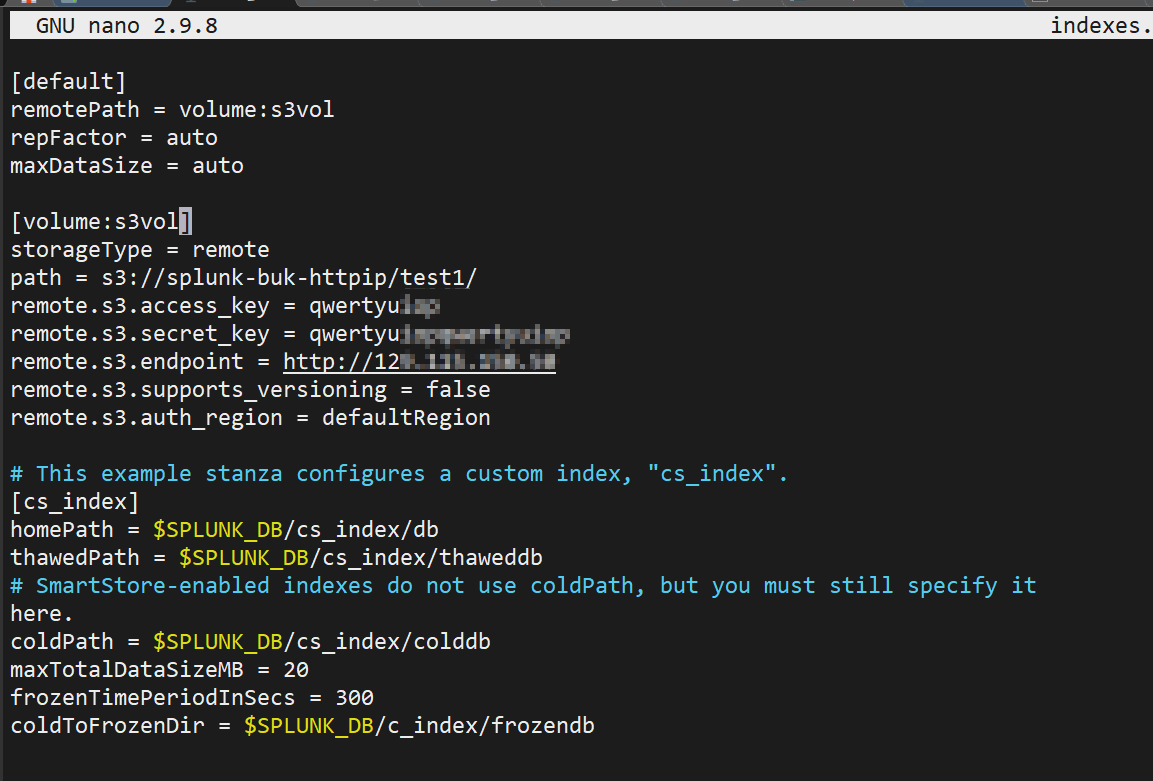Click the comment about custom index cs_index

click(399, 473)
